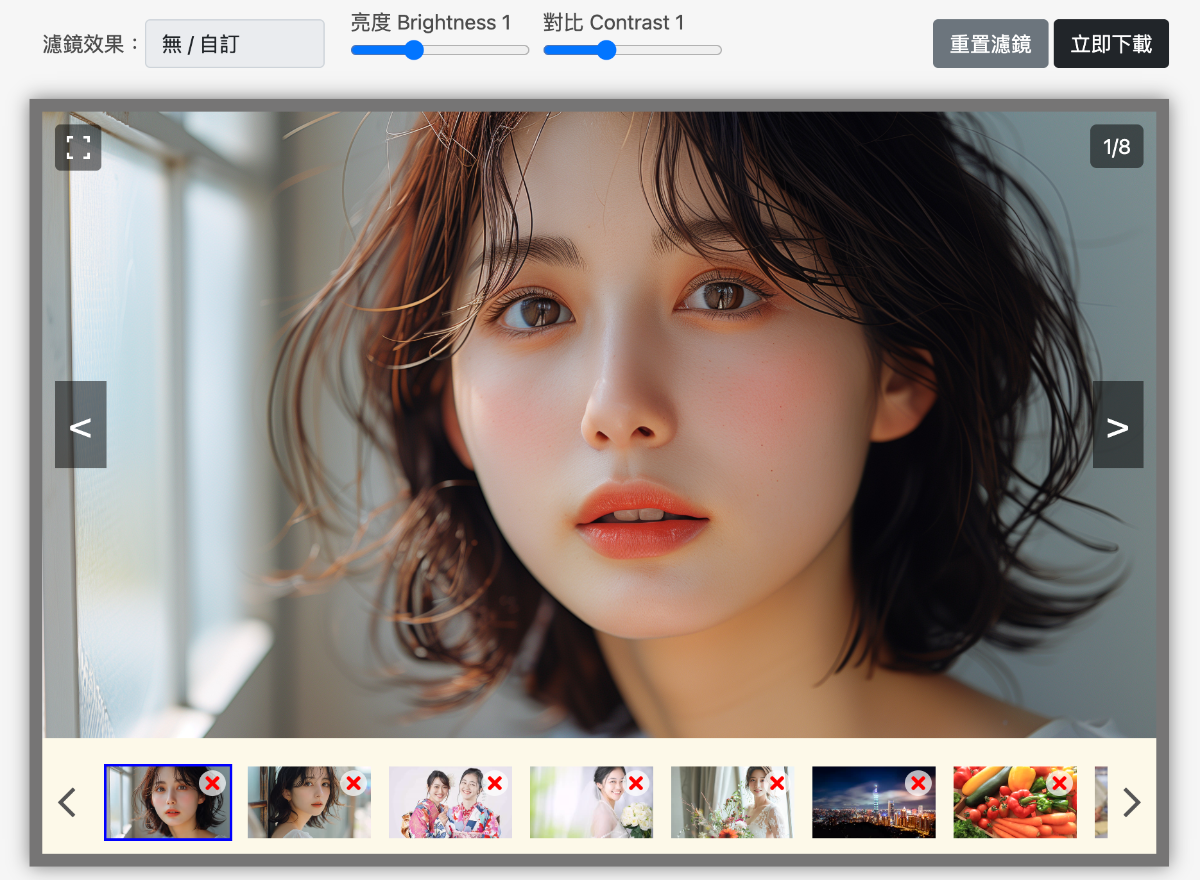This screenshot has width=1200, height=880.
Task: Delete the city night skyline thumbnail
Action: point(917,783)
